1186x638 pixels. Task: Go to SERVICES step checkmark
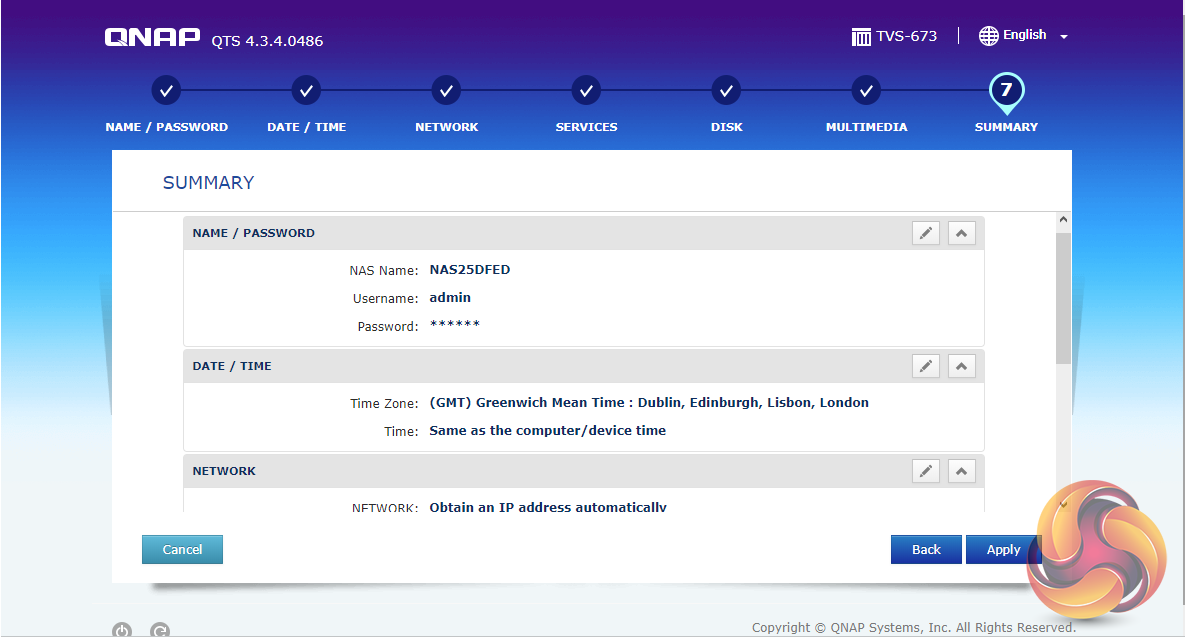click(586, 91)
